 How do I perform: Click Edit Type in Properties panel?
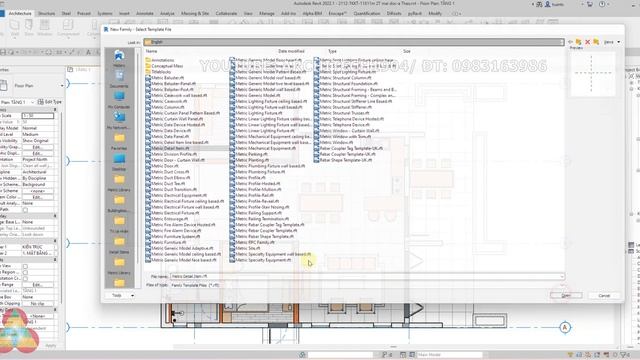(x=50, y=102)
